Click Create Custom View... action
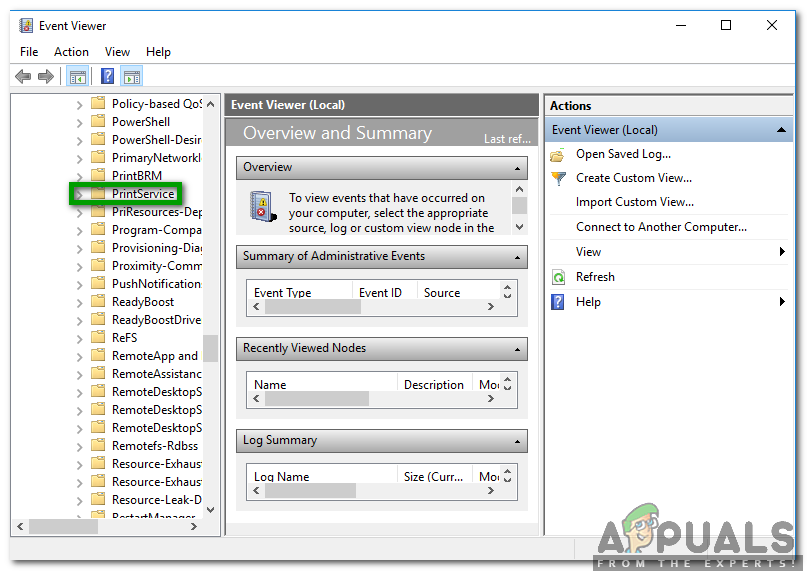The height and width of the screenshot is (571, 807). [634, 178]
